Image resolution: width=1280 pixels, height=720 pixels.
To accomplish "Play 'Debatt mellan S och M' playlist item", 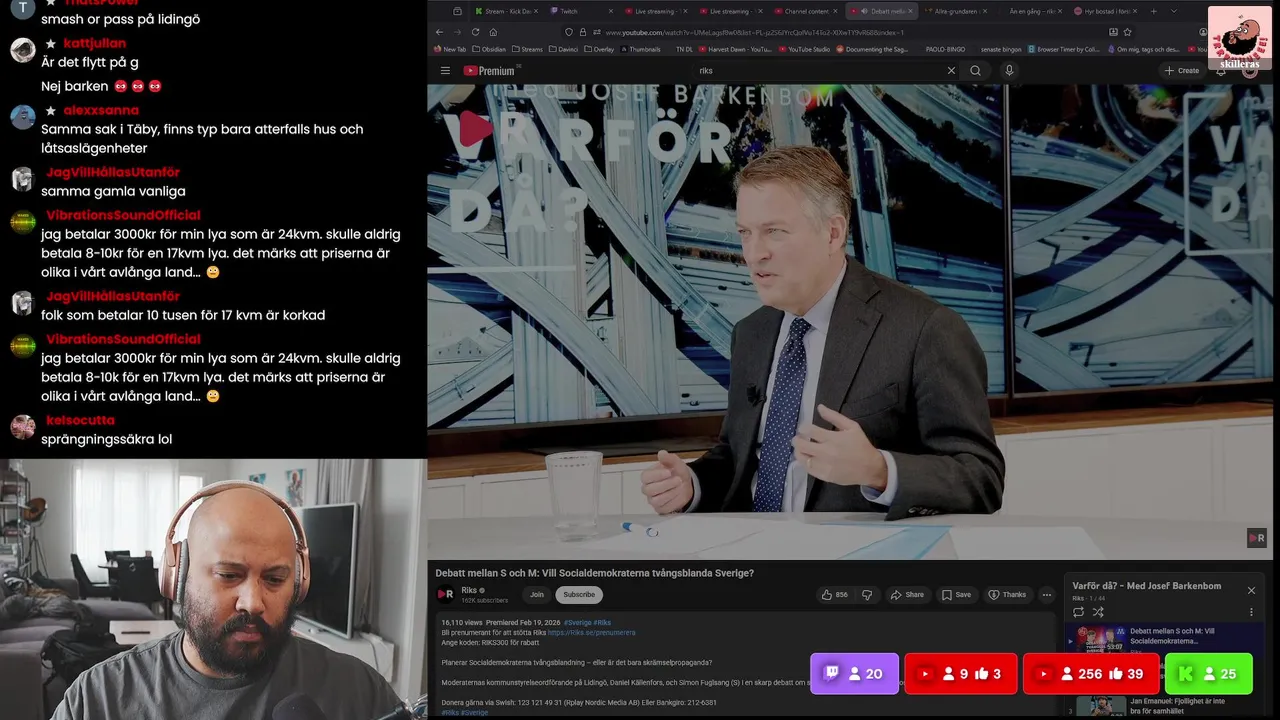I will click(x=1162, y=640).
